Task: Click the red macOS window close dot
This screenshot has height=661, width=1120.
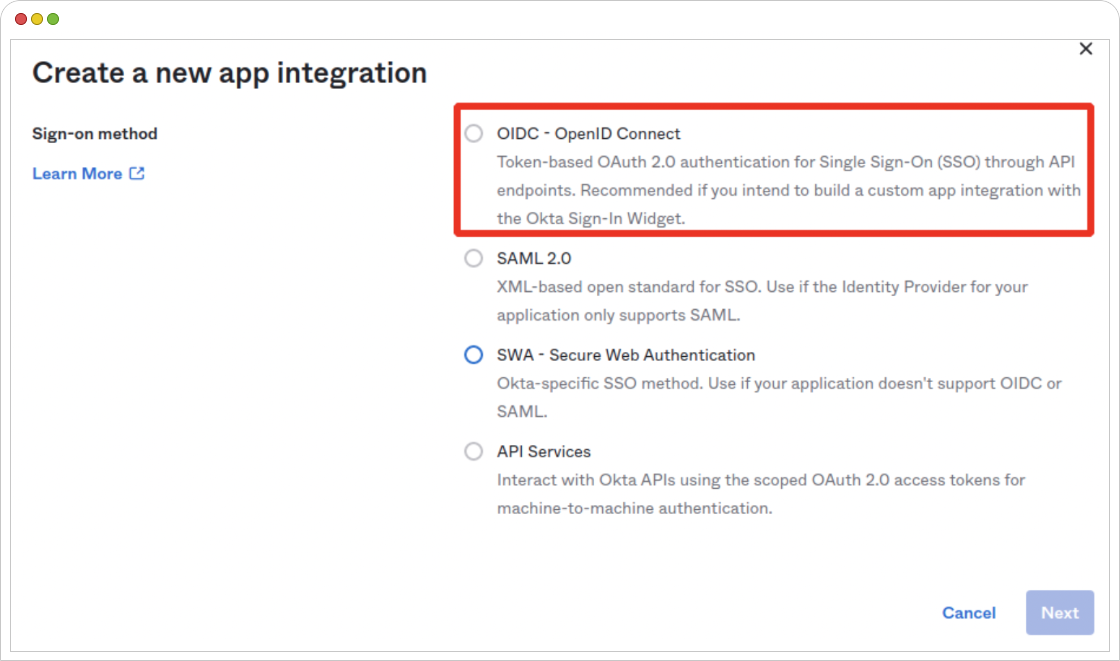Action: (21, 19)
